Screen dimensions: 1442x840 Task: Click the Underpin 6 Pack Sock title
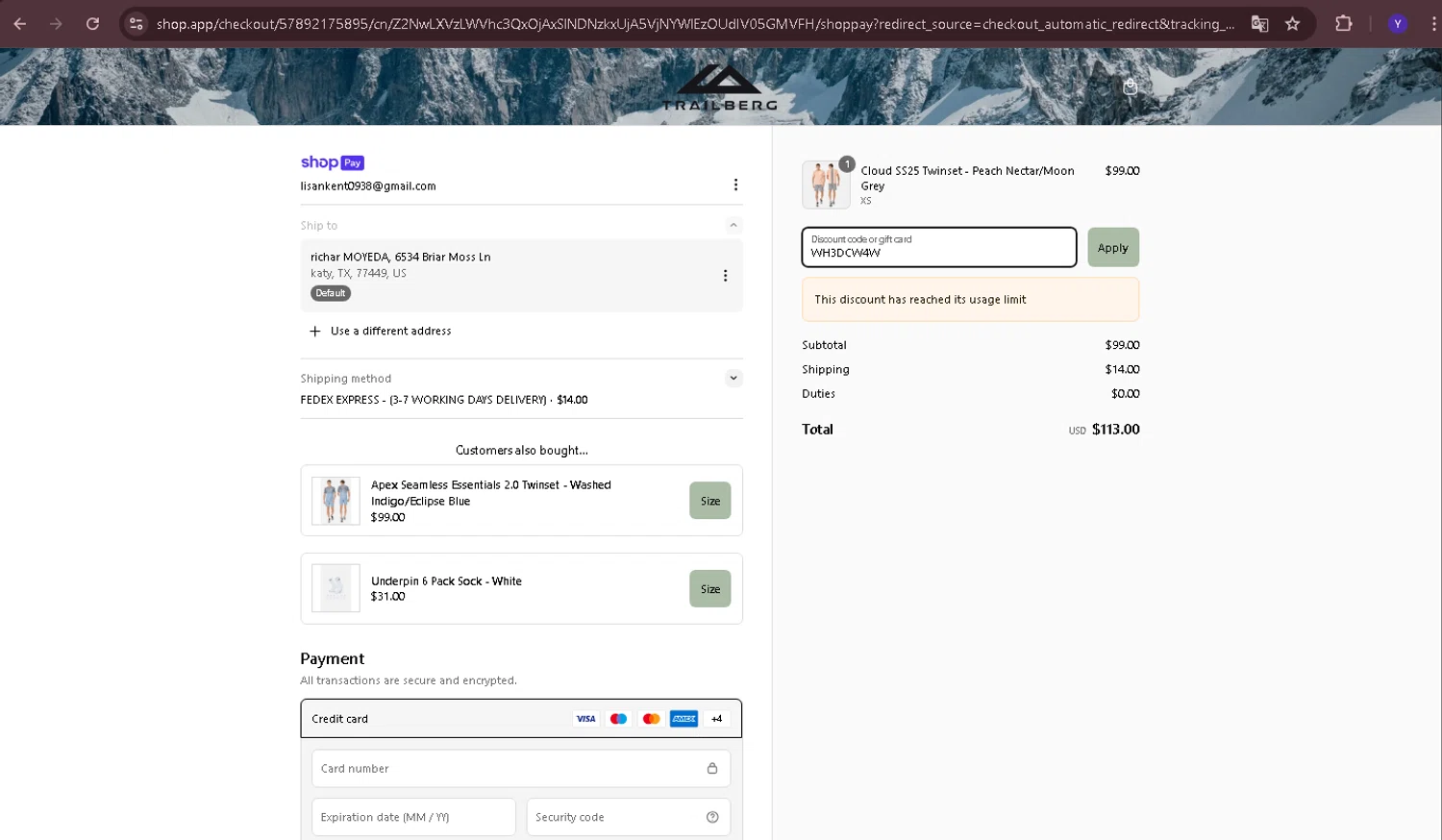(446, 581)
